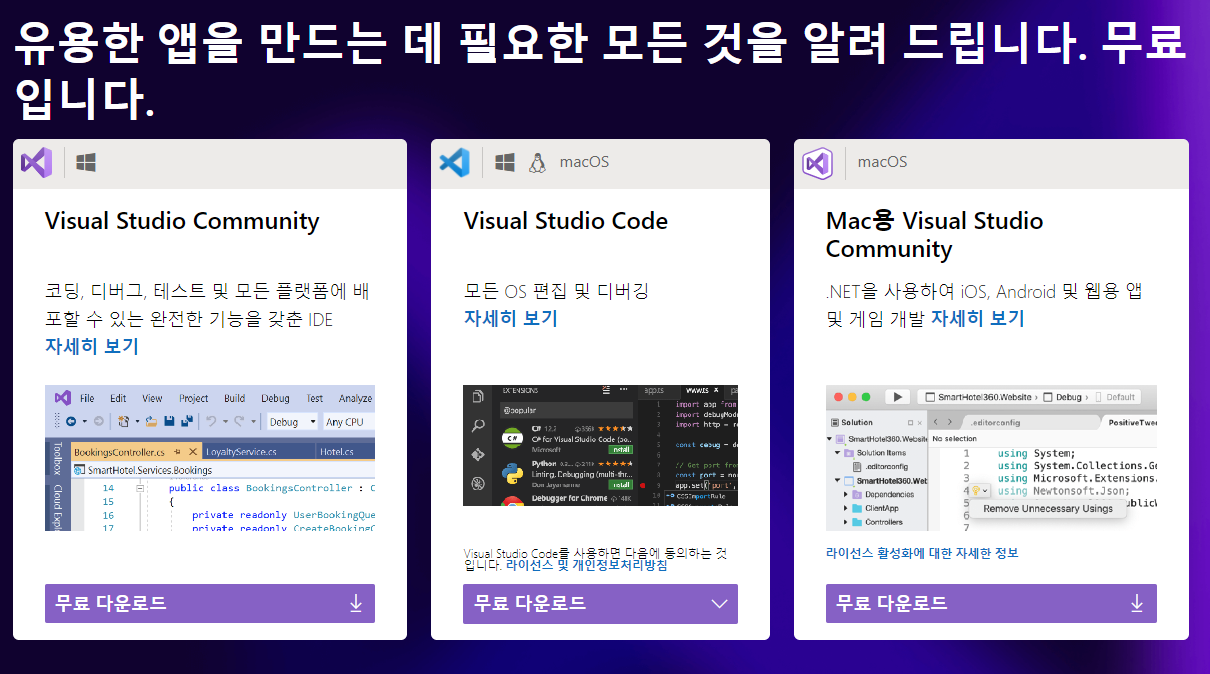This screenshot has width=1210, height=674.
Task: Click macOS label in Mac용 Visual Studio card
Action: 882,162
